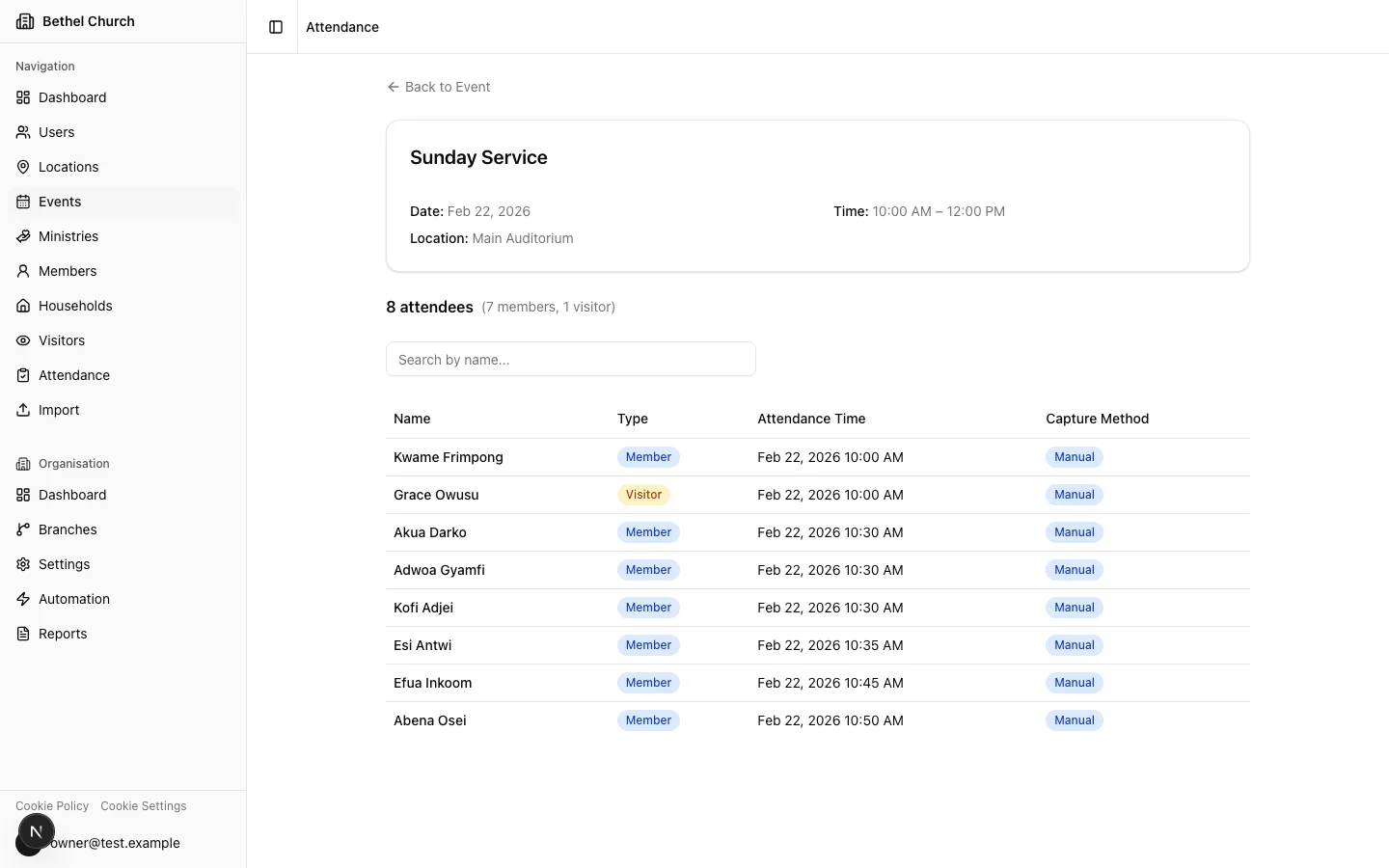Click the Import upload icon
1389x868 pixels.
tap(23, 410)
